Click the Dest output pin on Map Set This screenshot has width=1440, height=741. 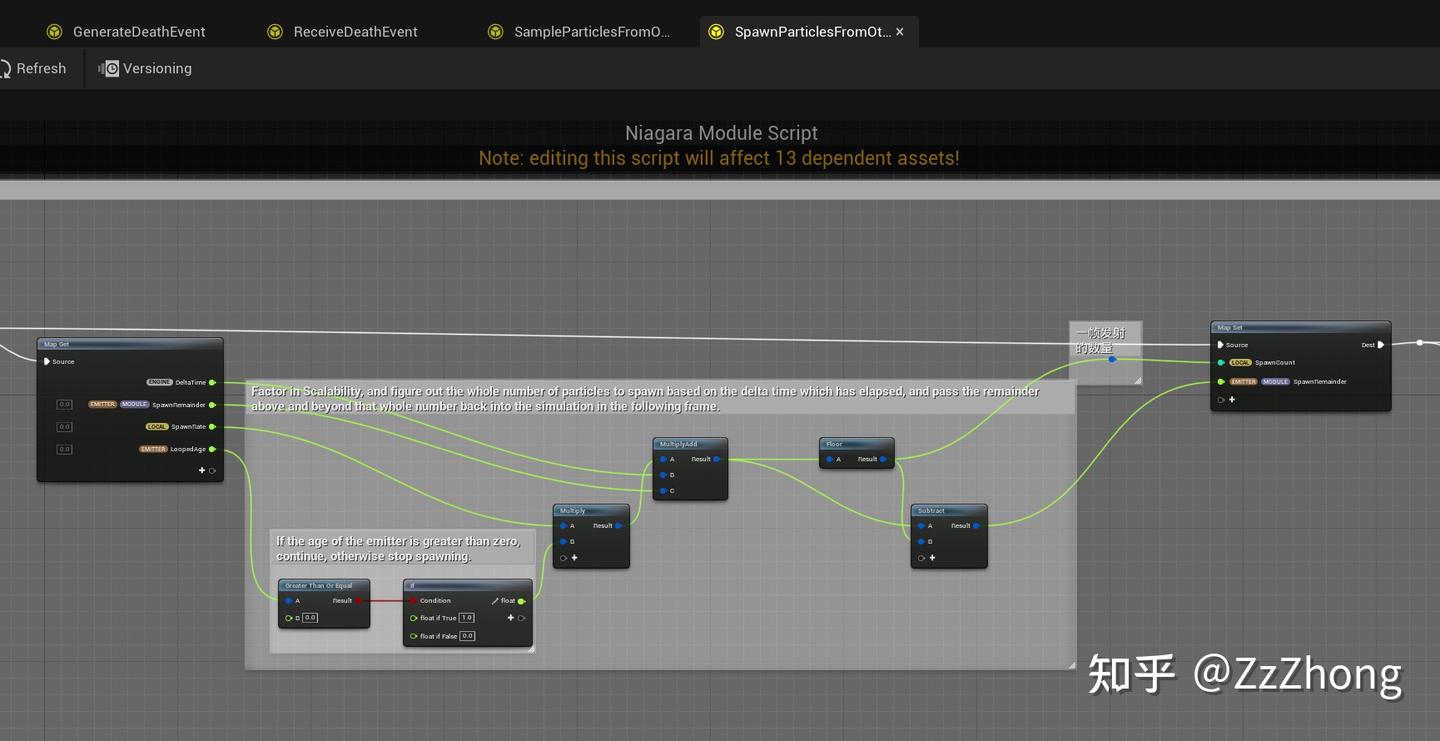coord(1381,345)
